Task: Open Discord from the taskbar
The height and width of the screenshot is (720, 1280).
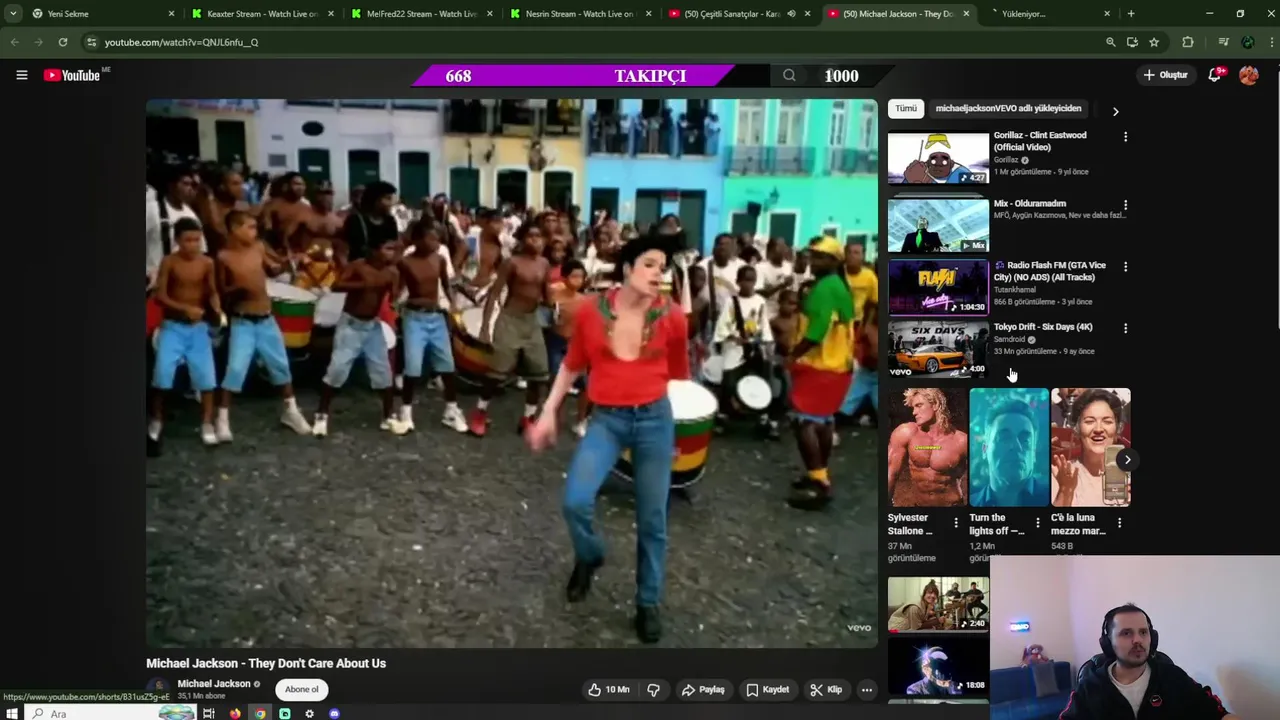Action: [x=334, y=713]
